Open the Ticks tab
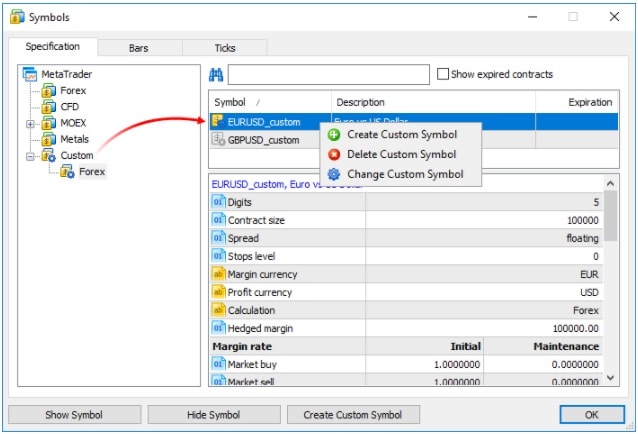The width and height of the screenshot is (638, 434). coord(225,48)
